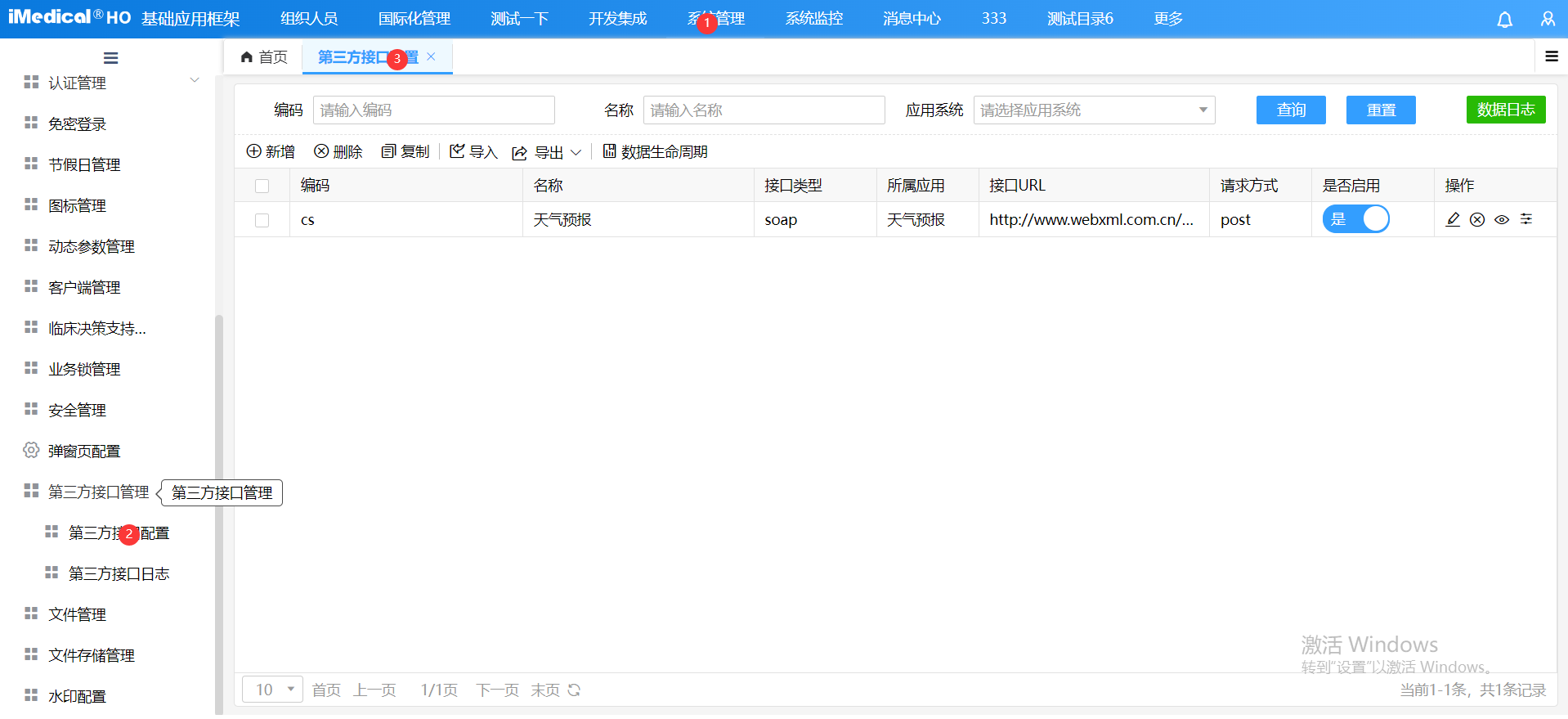Screen dimensions: 1568x719
Task: Open the page size 10 dropdown
Action: [x=272, y=690]
